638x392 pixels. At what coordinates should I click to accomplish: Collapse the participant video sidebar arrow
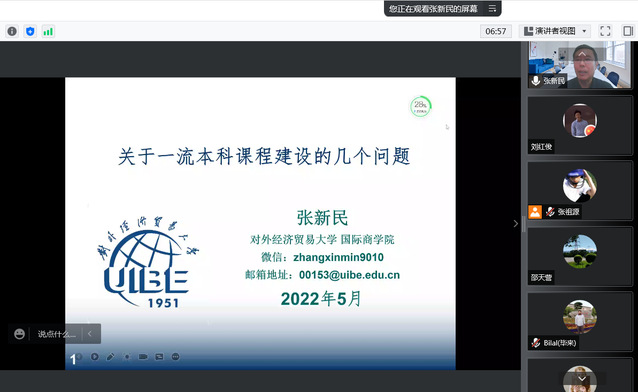click(516, 223)
